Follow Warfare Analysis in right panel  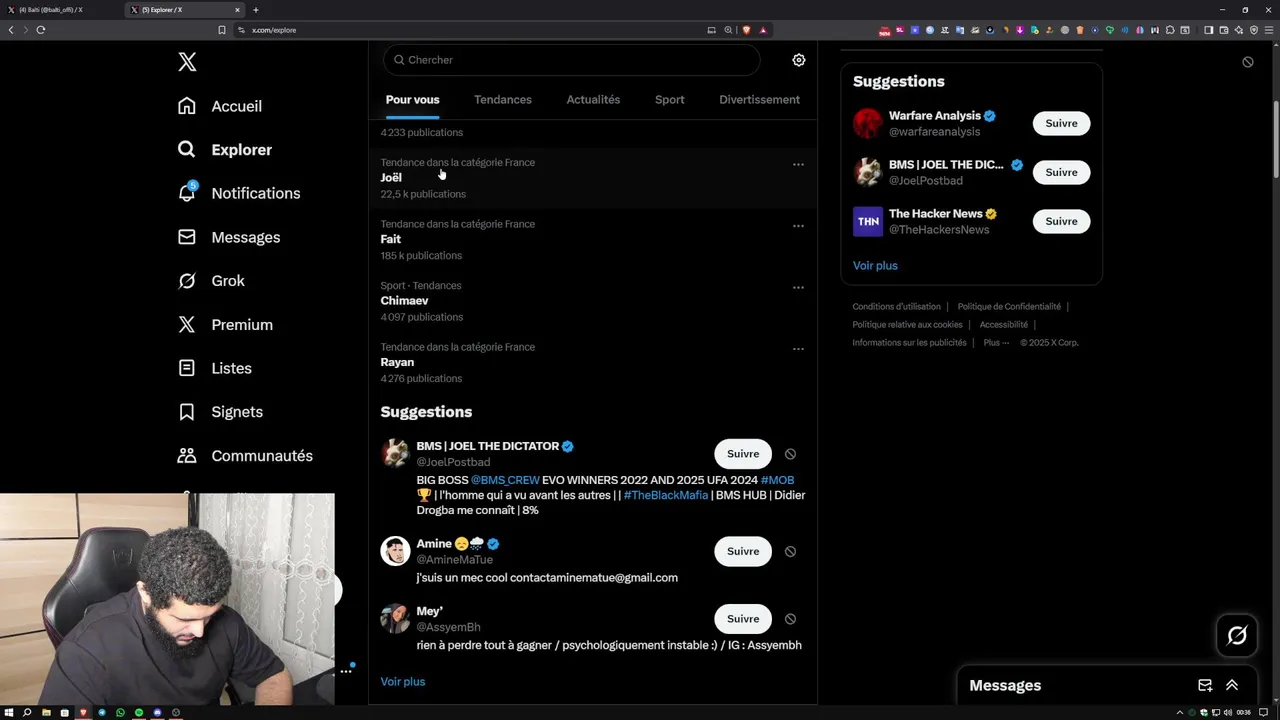[x=1061, y=124]
